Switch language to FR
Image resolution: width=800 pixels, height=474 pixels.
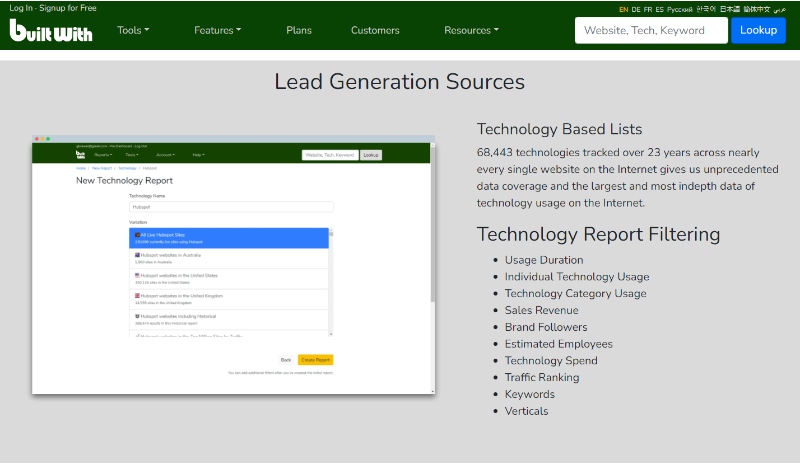(648, 9)
